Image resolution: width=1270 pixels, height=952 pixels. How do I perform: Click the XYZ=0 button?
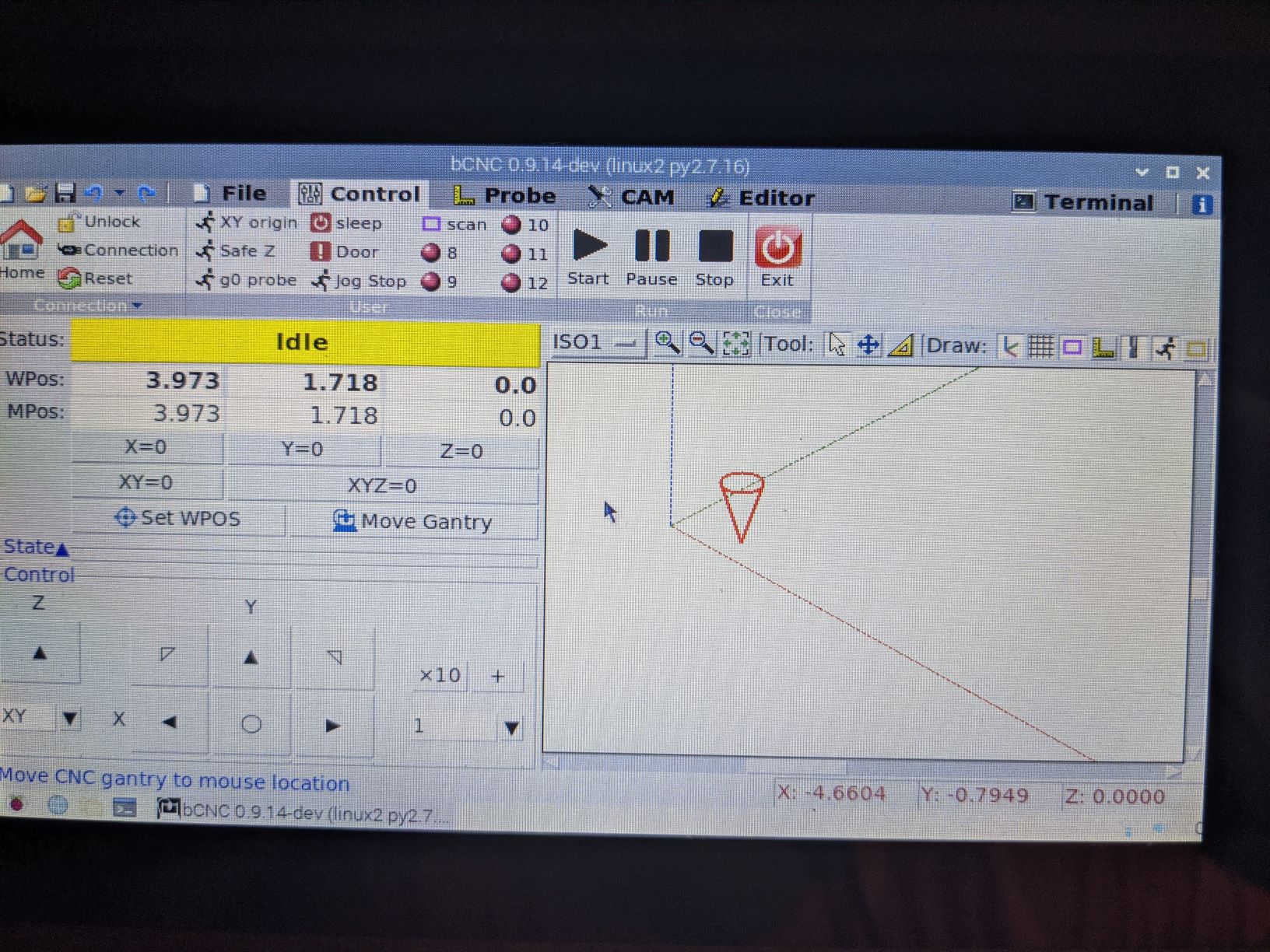point(382,486)
